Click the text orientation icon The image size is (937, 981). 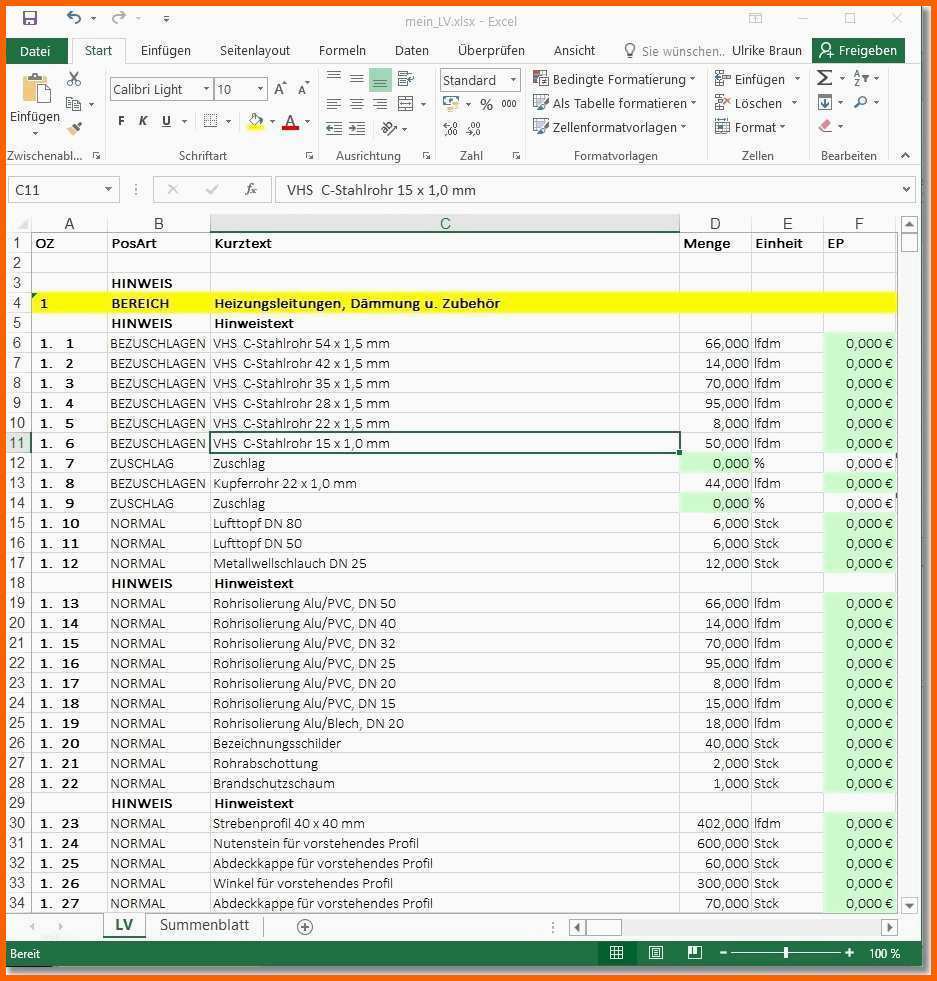point(389,129)
